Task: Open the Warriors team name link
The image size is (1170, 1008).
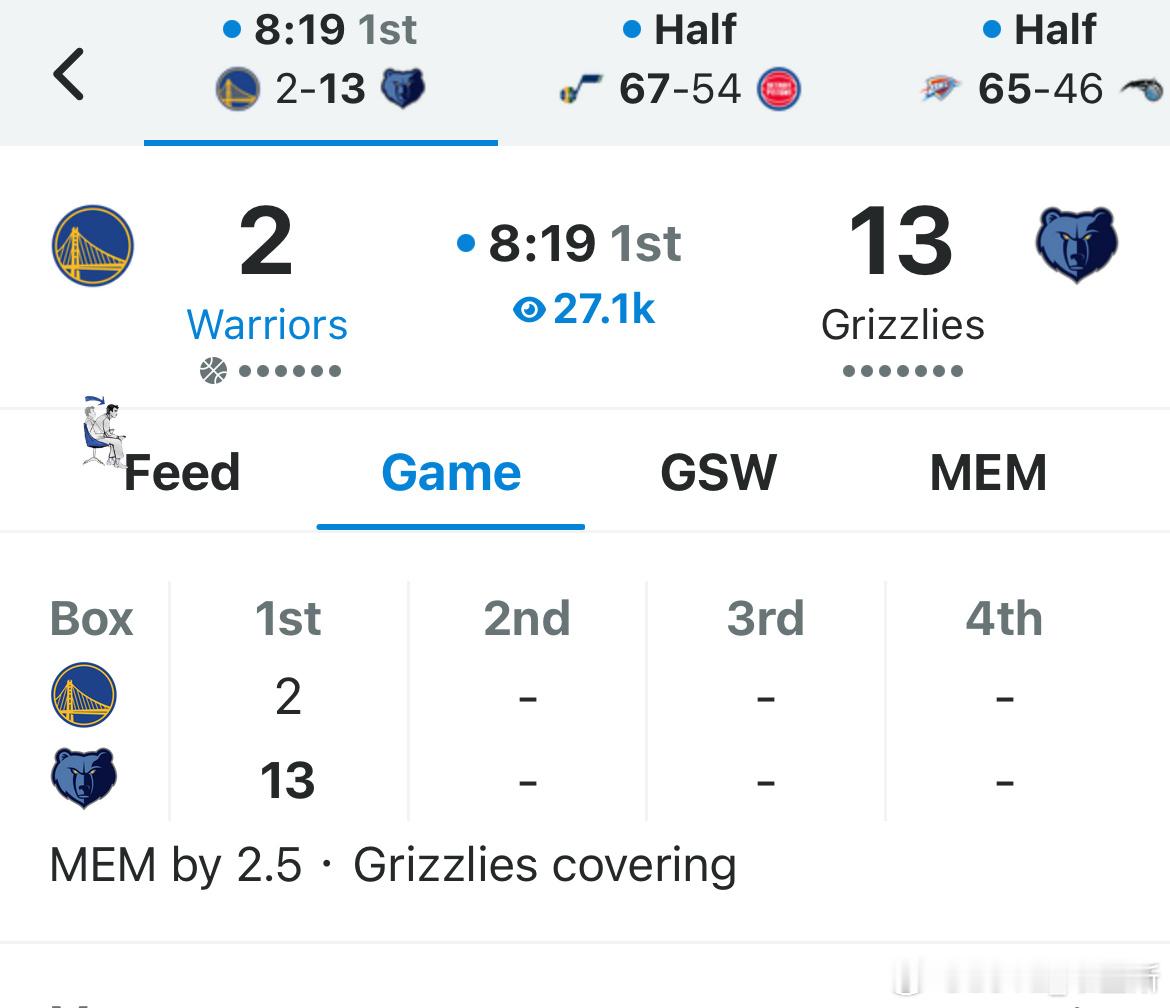Action: pyautogui.click(x=267, y=325)
